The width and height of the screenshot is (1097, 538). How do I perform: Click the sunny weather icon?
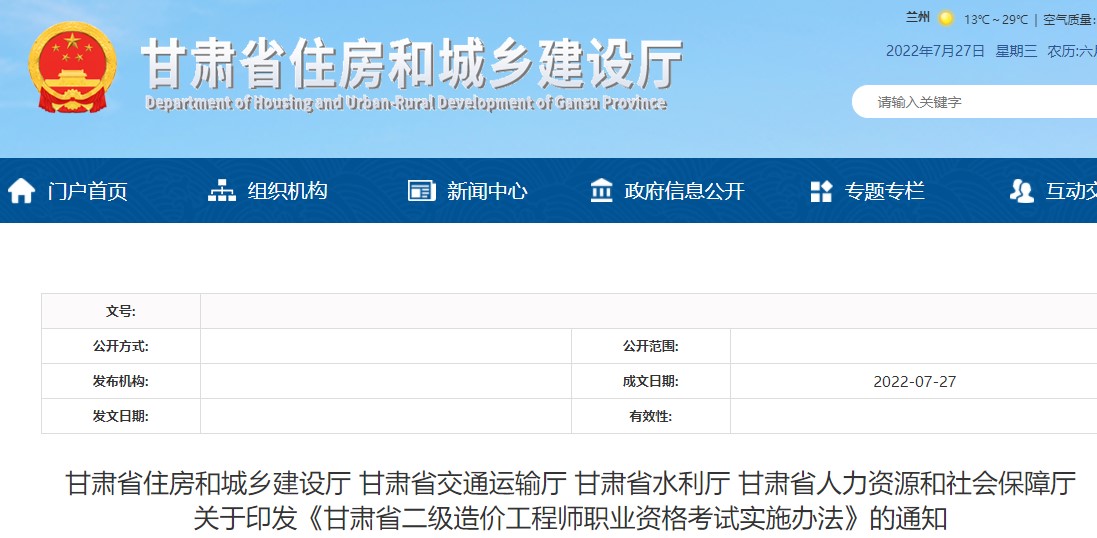click(x=946, y=18)
